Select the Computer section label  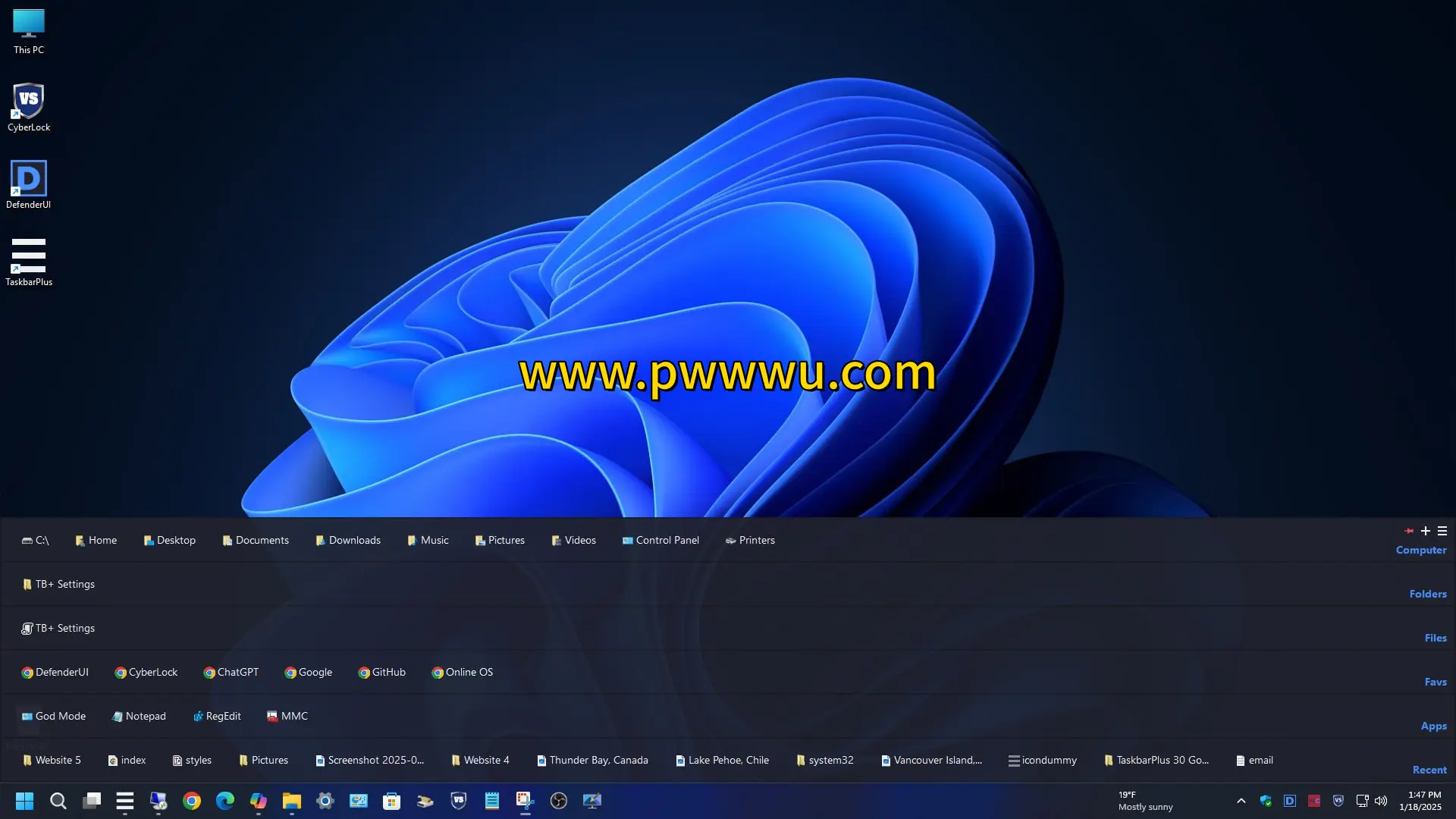pyautogui.click(x=1420, y=550)
